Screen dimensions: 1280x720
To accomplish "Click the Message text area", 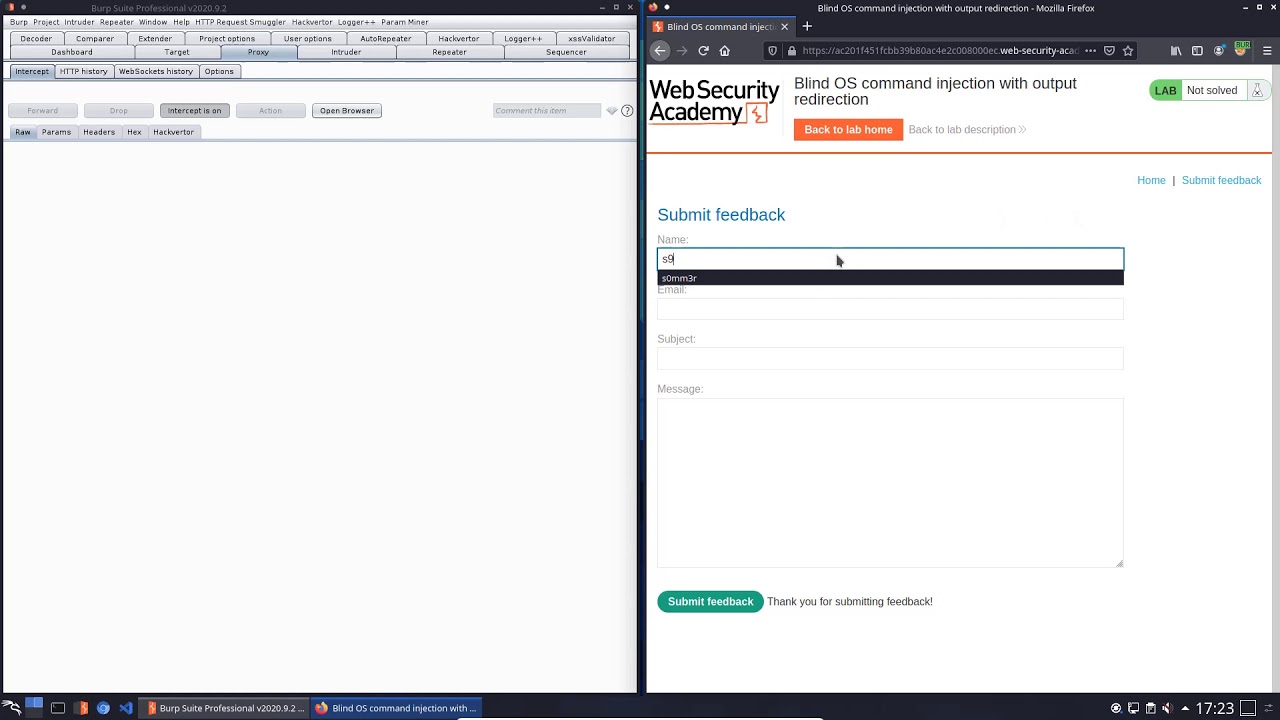I will [x=890, y=483].
